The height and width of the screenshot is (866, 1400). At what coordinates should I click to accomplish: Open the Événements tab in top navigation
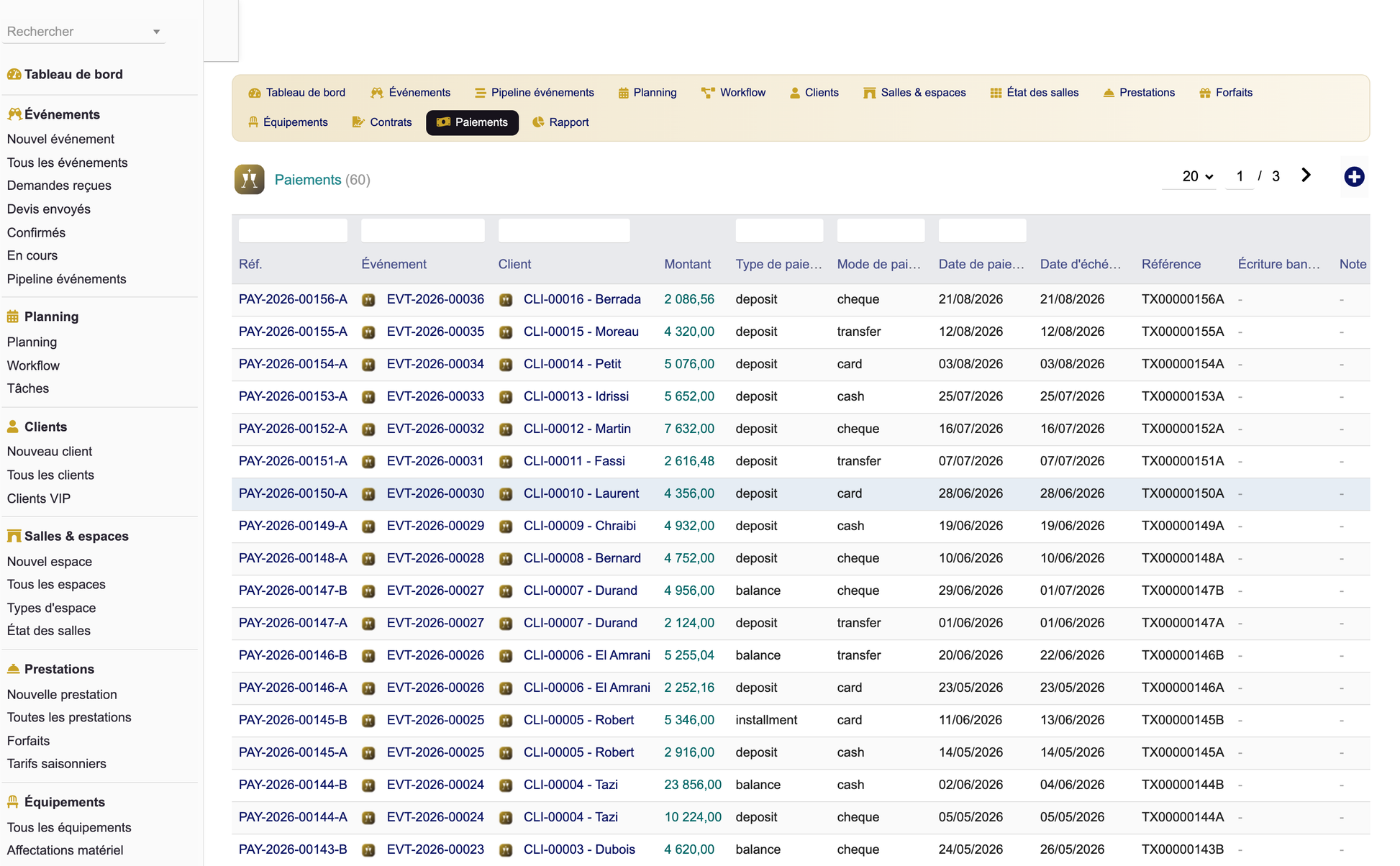(x=410, y=93)
